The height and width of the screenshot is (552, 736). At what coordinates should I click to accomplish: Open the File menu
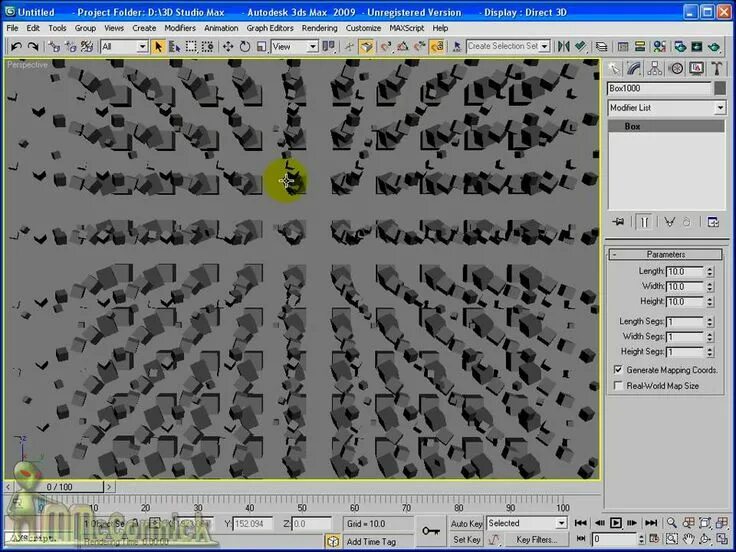(12, 28)
